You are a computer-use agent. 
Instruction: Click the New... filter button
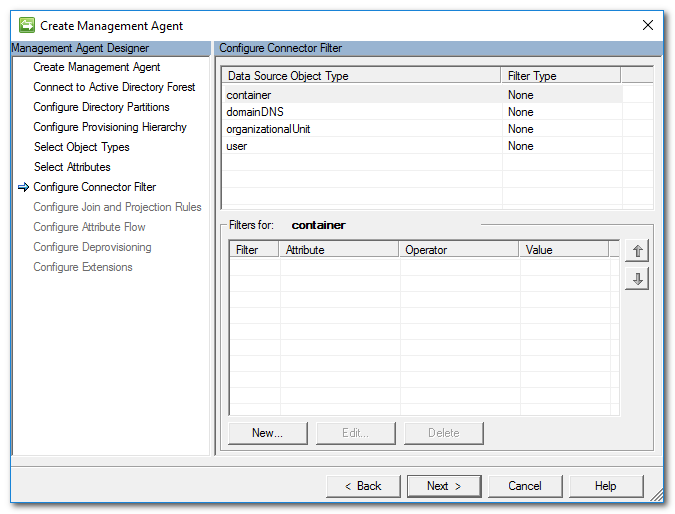[268, 433]
